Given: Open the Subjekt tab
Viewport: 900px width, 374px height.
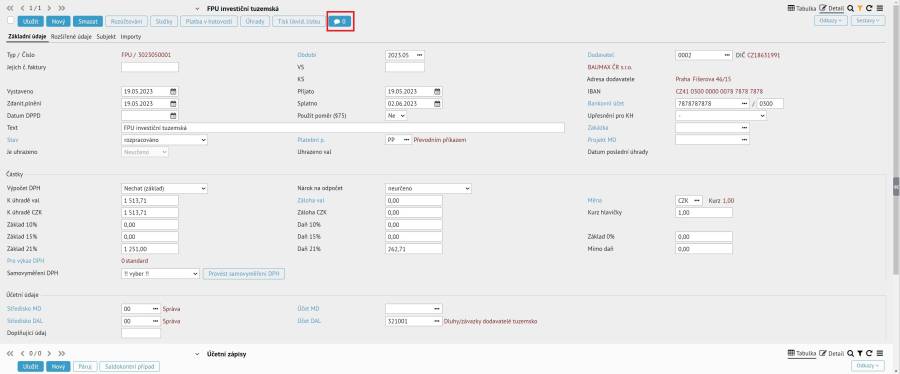Looking at the screenshot, I should tap(107, 37).
